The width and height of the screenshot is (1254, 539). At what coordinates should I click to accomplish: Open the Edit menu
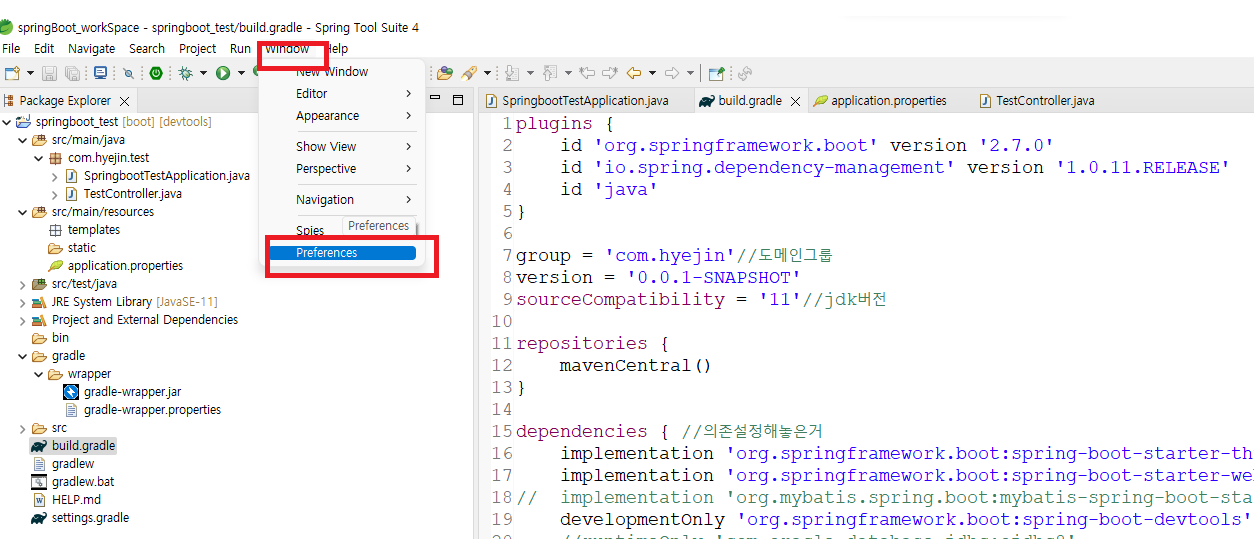(44, 48)
